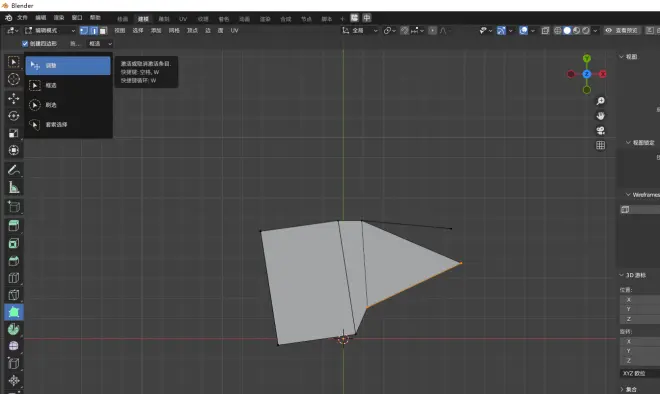Select the Spin tool
Viewport: 660px width, 394px height.
coord(13,329)
